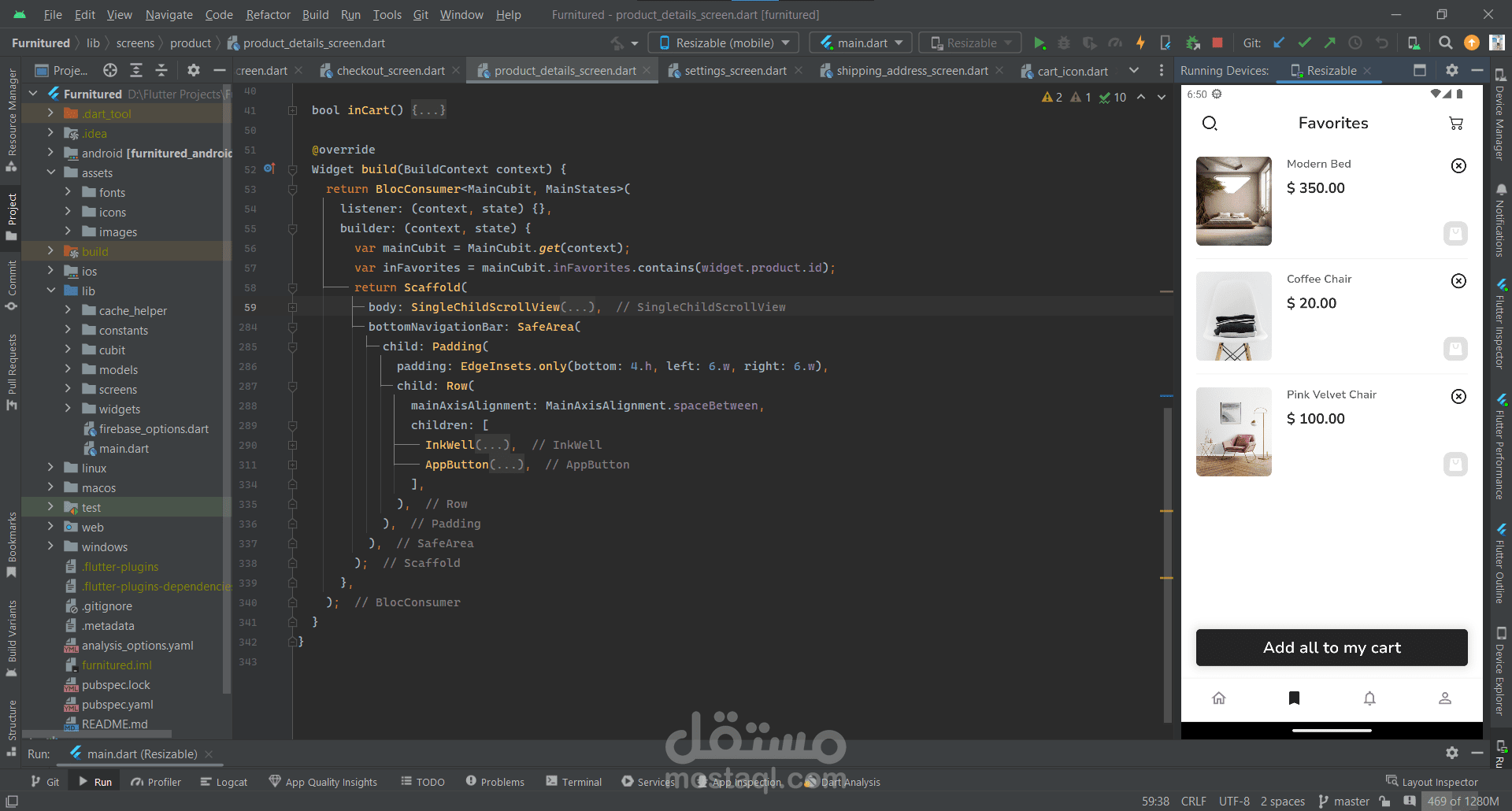The image size is (1512, 811).
Task: Open the Navigate menu
Action: coord(169,15)
